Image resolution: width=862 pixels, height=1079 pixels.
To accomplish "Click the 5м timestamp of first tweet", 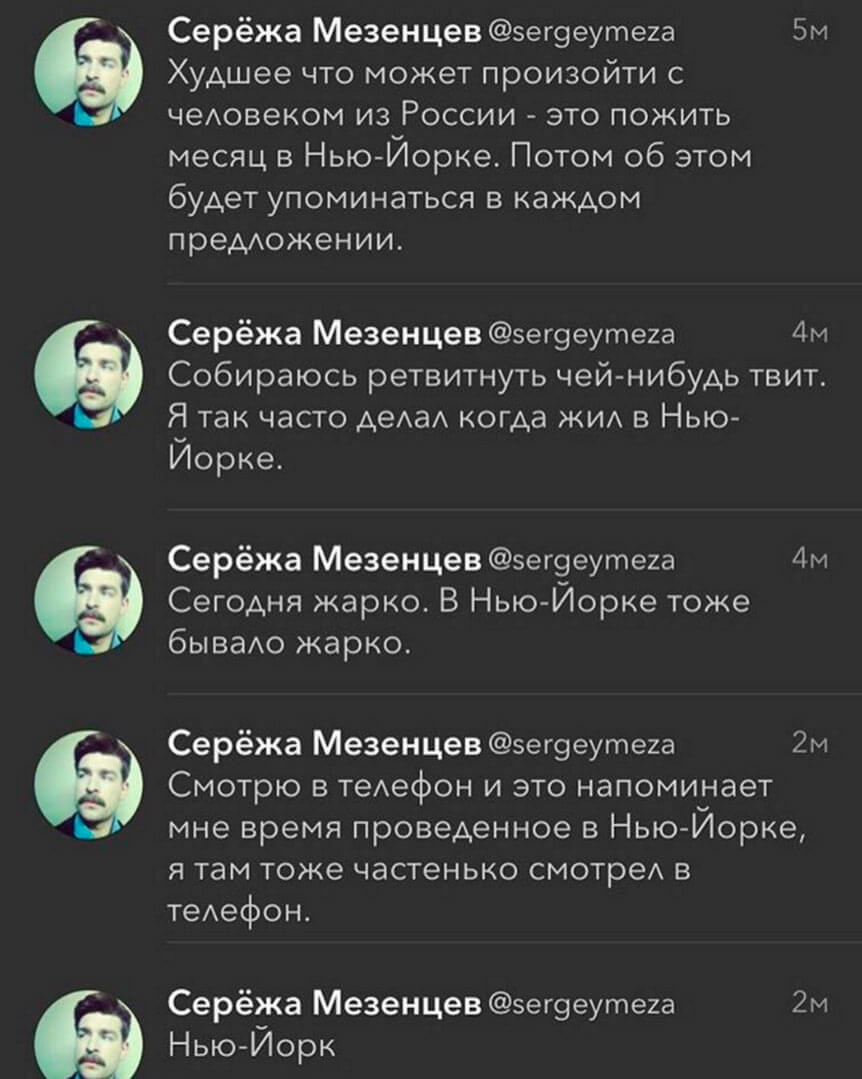I will tap(804, 32).
